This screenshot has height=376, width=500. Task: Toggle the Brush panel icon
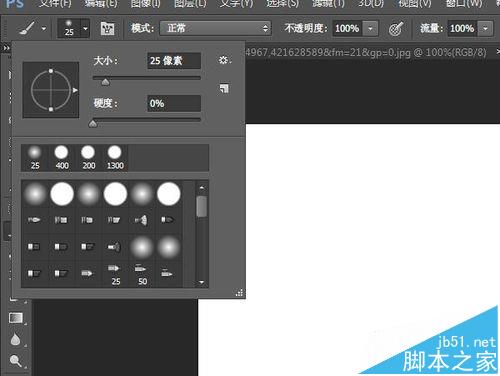pyautogui.click(x=107, y=29)
